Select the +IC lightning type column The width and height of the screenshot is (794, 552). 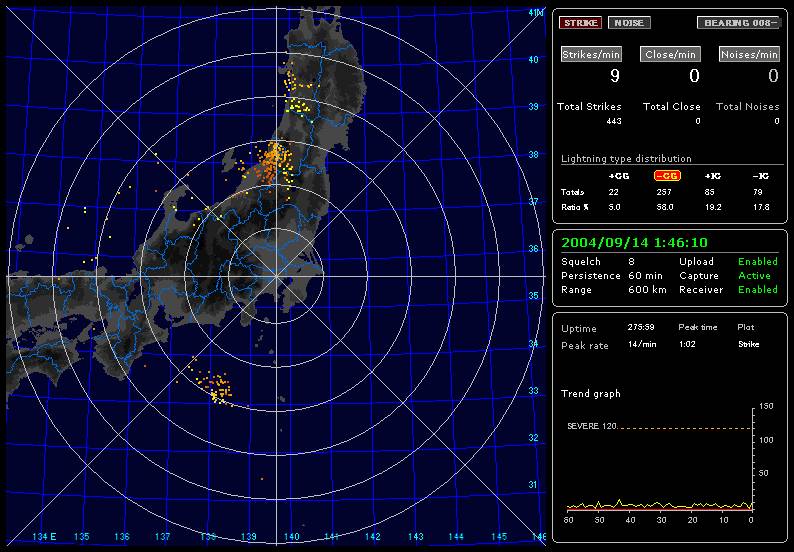713,175
